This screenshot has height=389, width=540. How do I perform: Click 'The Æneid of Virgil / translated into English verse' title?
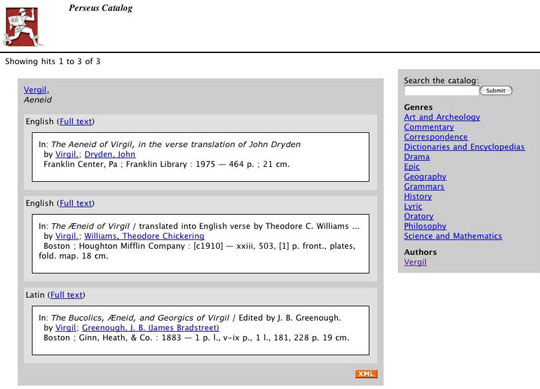point(205,226)
